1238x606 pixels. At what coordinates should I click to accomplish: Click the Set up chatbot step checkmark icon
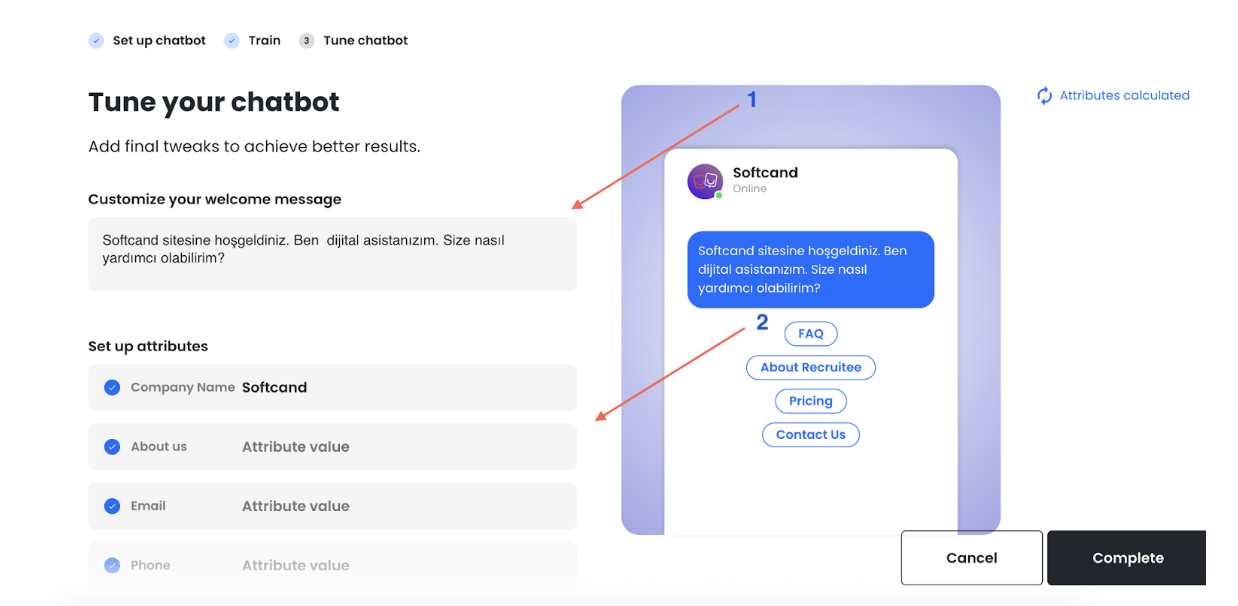[96, 41]
